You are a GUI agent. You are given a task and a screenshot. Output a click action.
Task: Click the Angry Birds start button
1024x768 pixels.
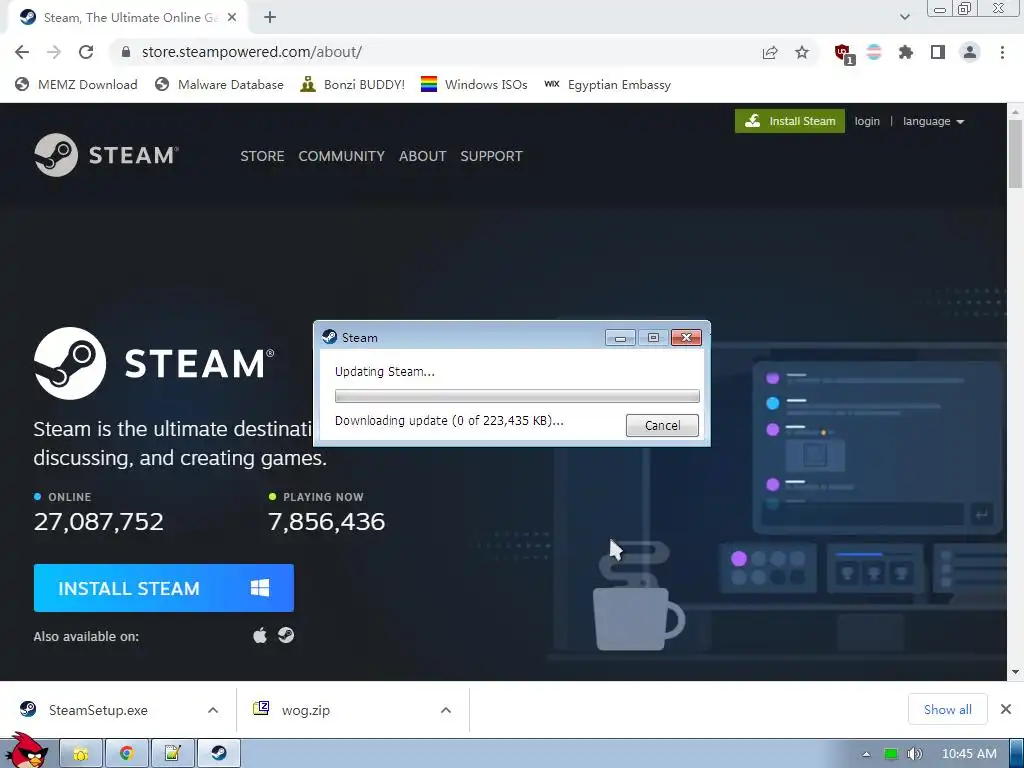point(26,751)
